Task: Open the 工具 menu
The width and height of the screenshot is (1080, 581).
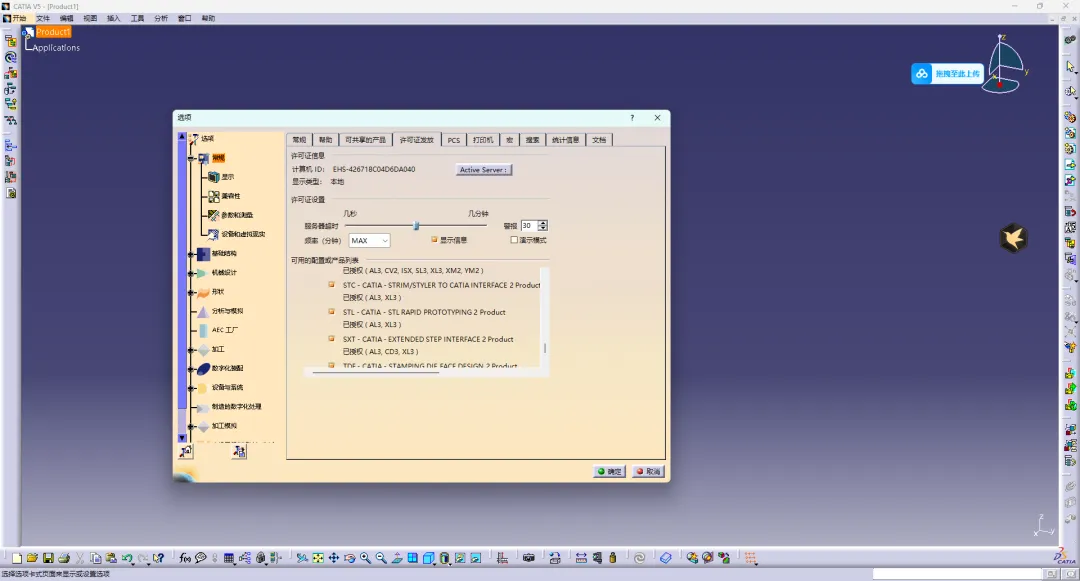Action: tap(138, 19)
